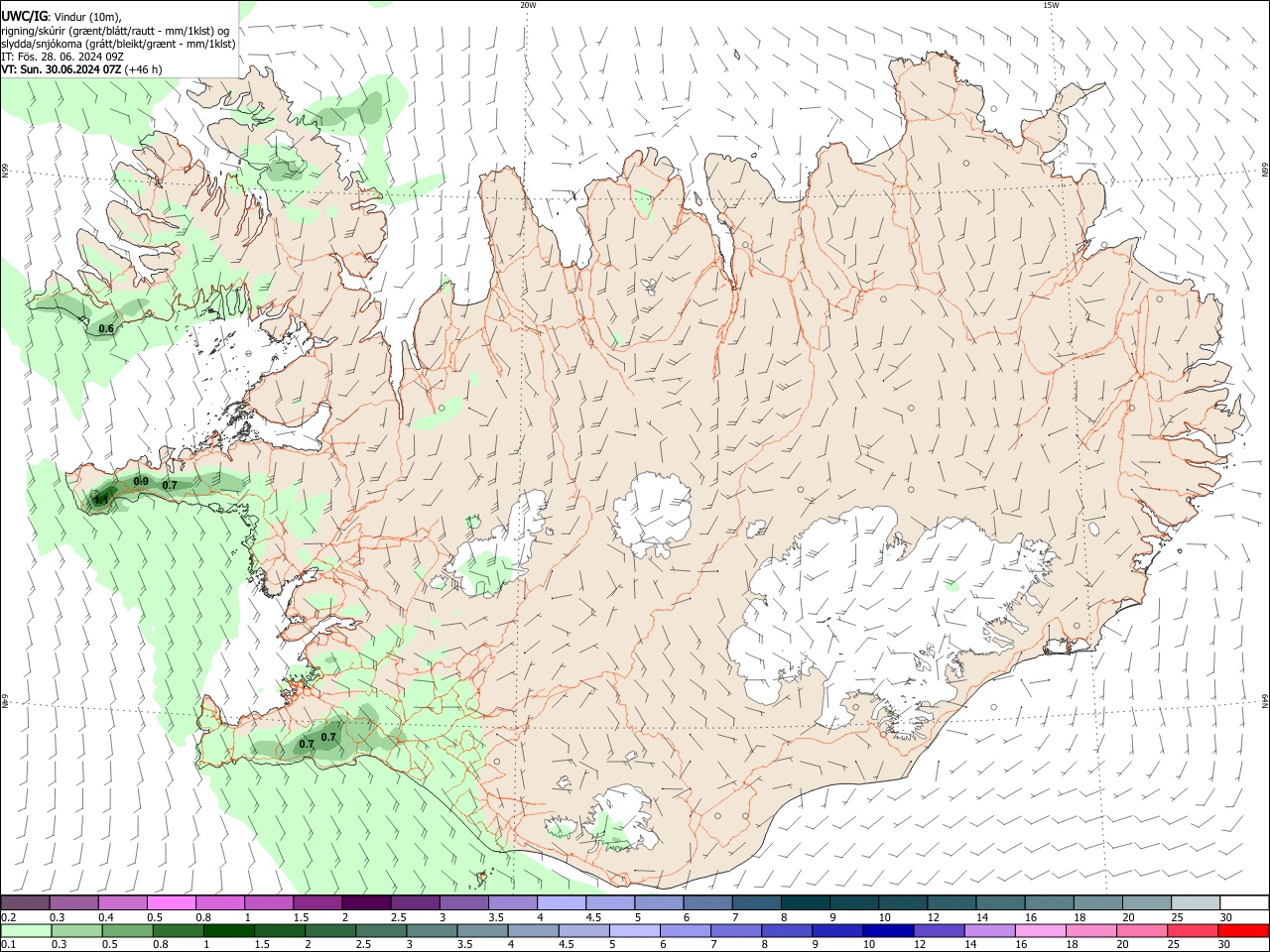Pick the darkest navy blue swatch in lower legend

click(x=887, y=930)
